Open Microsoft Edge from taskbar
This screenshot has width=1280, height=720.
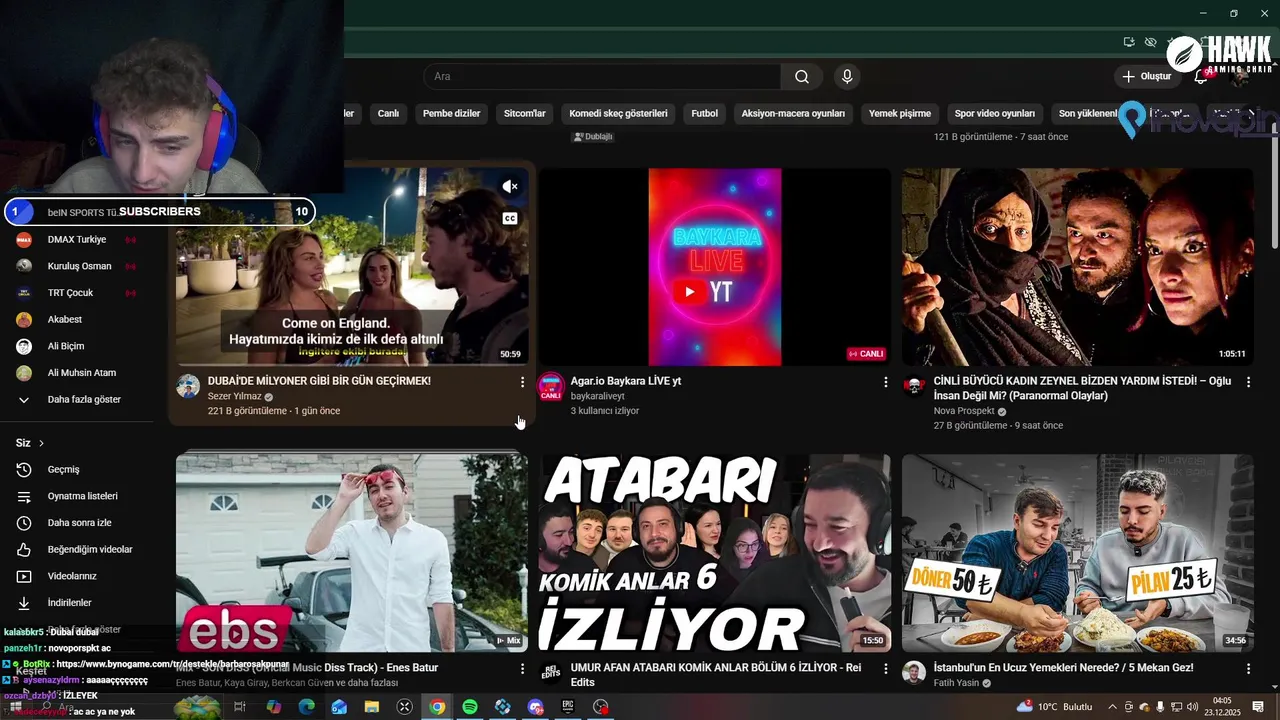coord(306,707)
